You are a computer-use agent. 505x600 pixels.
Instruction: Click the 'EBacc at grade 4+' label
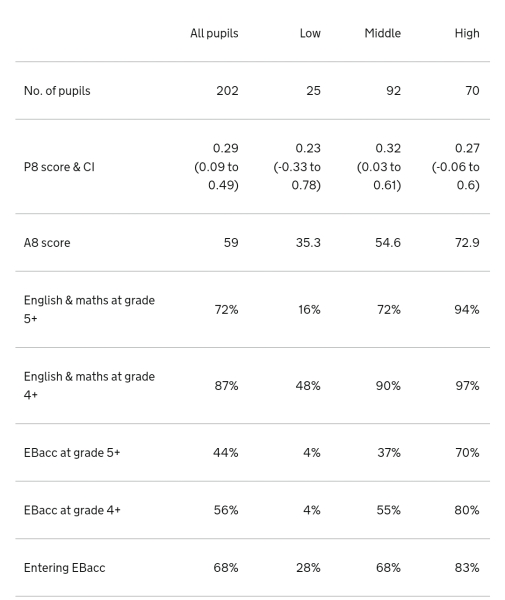(72, 510)
